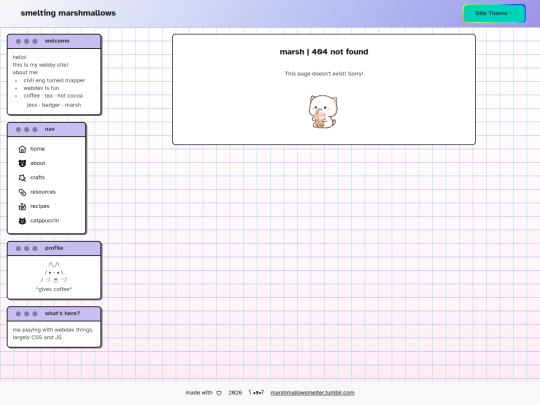540x405 pixels.
Task: Click the home house icon in nav
Action: [x=22, y=149]
